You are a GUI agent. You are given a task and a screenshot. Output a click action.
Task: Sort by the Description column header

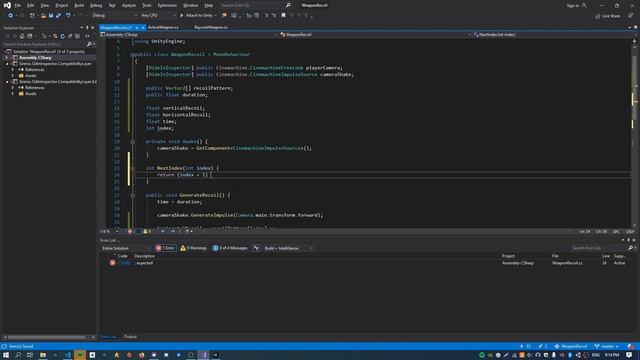[144, 256]
